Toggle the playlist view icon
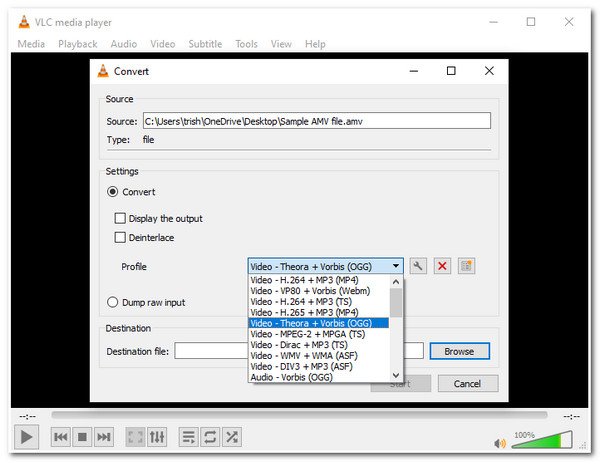 pyautogui.click(x=189, y=437)
